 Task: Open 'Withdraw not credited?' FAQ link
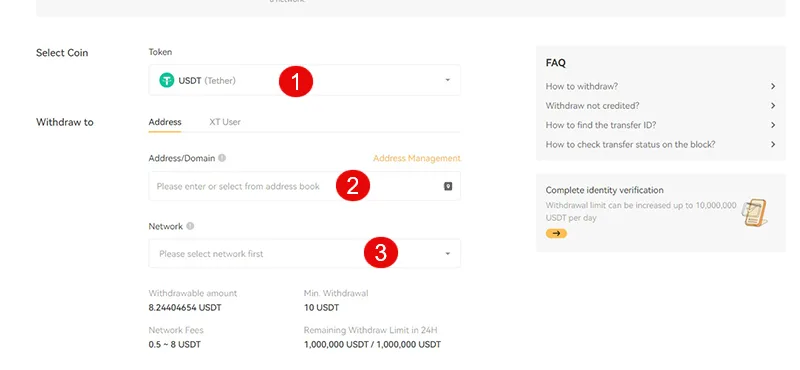[592, 106]
